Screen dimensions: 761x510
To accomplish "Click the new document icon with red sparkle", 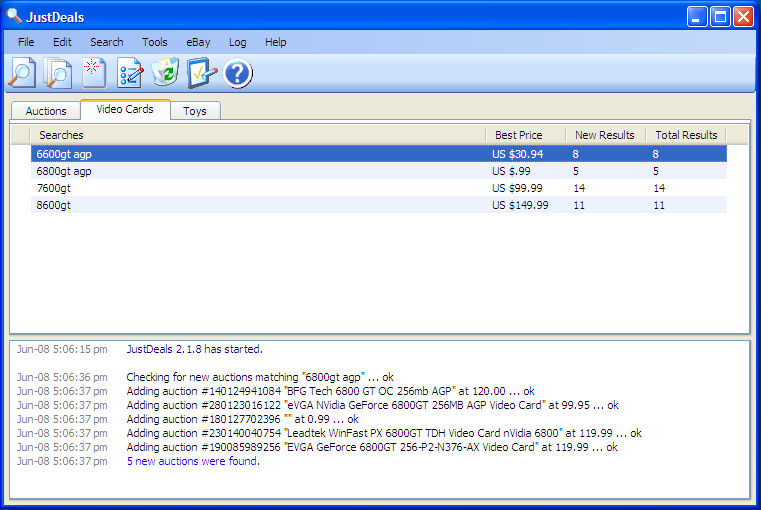I will pos(94,73).
